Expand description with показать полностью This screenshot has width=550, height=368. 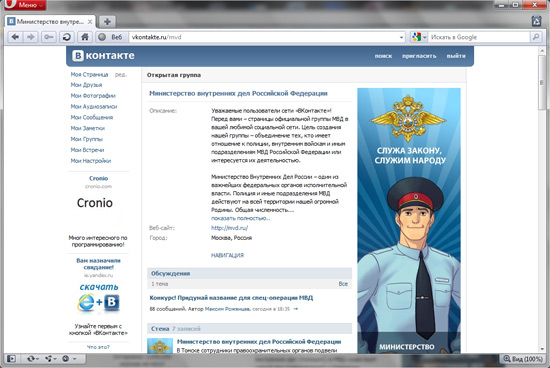click(241, 218)
